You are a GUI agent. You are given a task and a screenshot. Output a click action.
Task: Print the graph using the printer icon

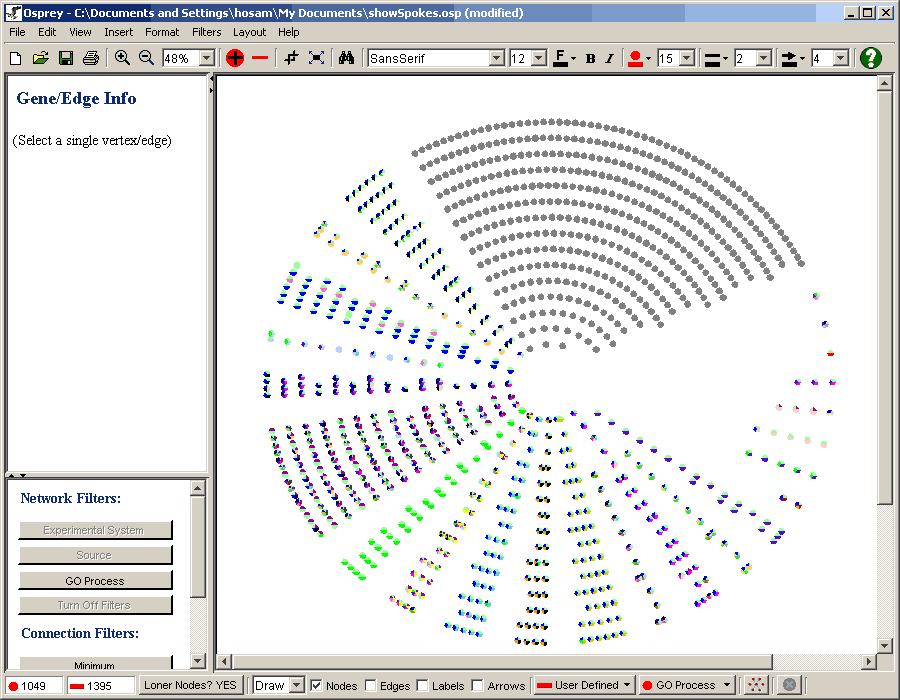click(91, 58)
